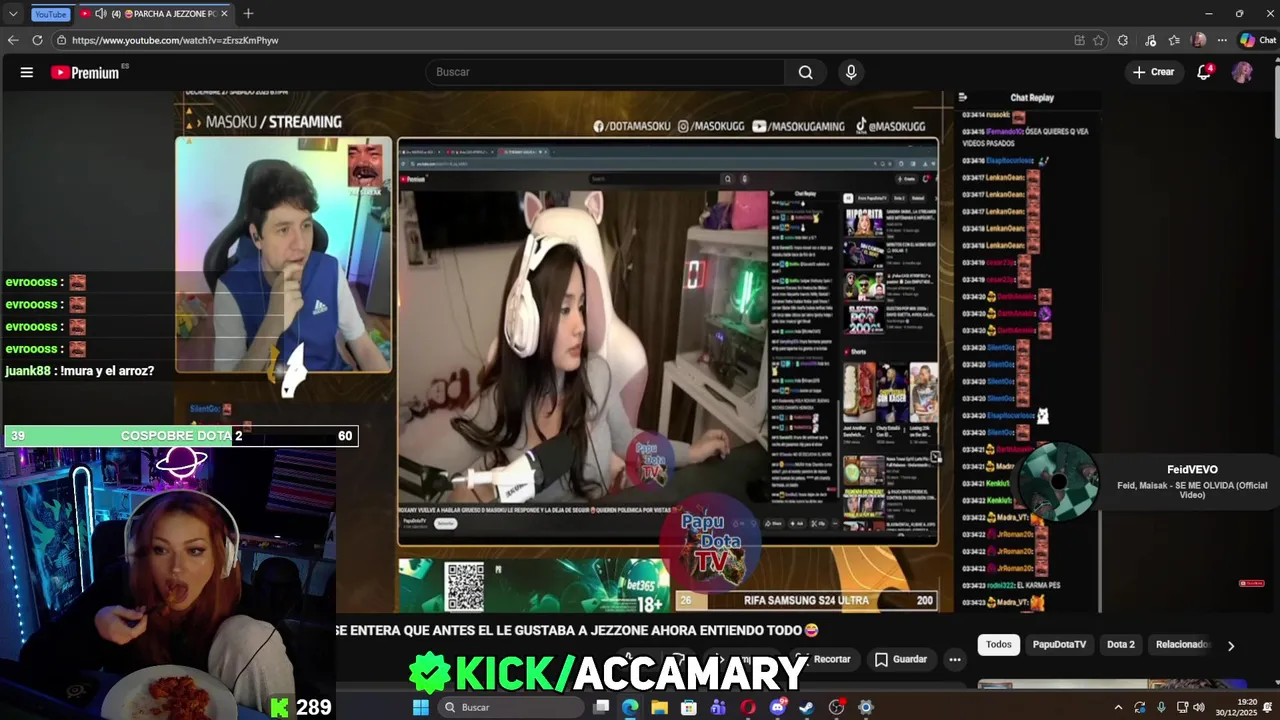The image size is (1280, 720).
Task: Click the FeidVEVO end card title
Action: pyautogui.click(x=1192, y=470)
